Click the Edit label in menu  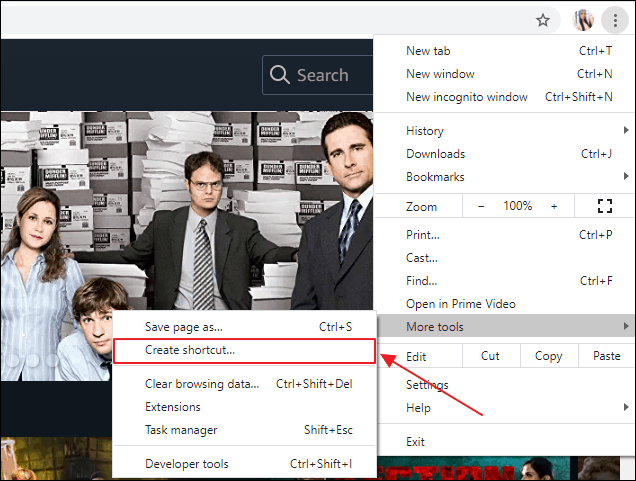coord(416,357)
